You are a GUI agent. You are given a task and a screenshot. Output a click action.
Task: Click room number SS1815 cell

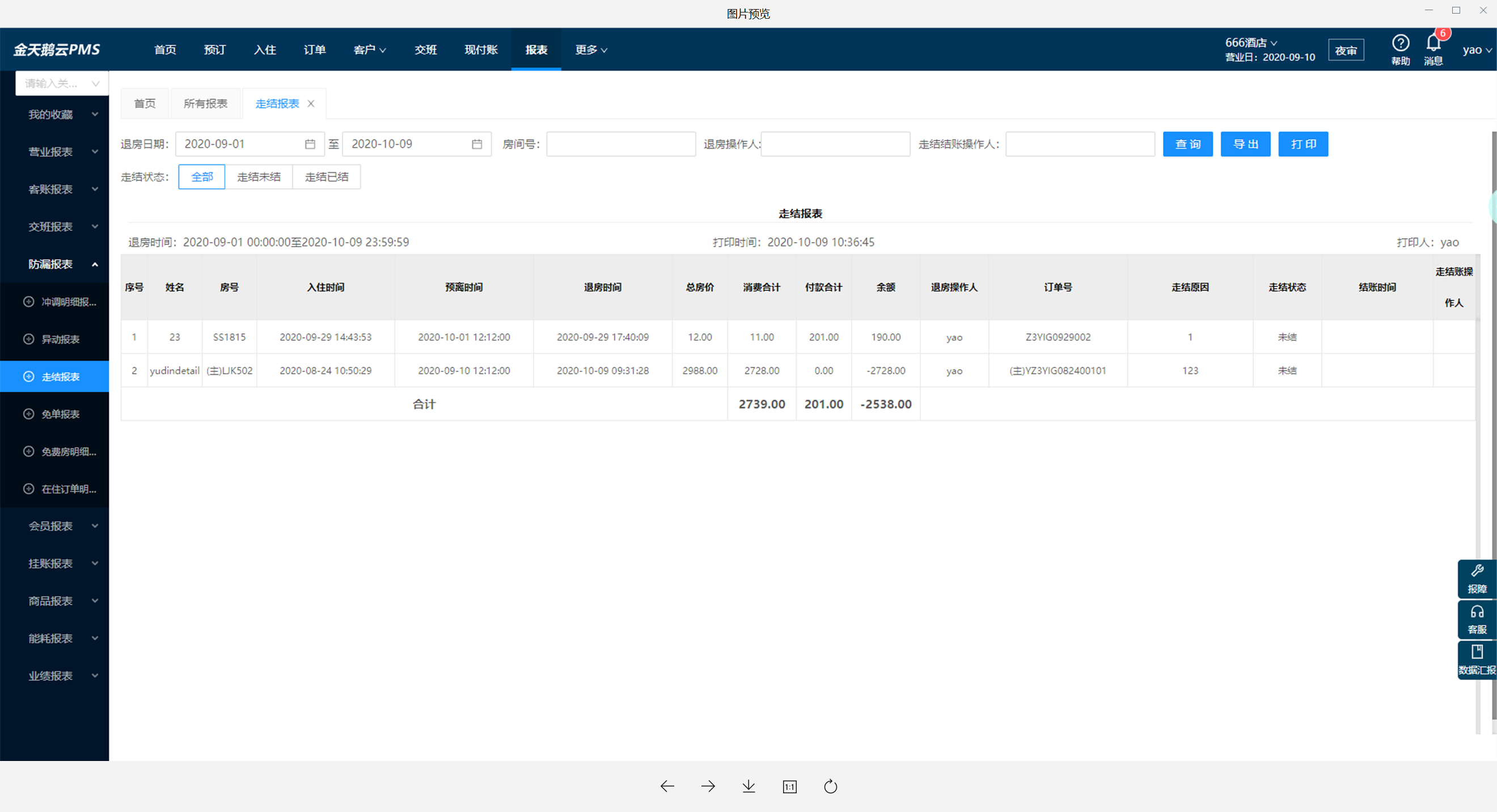229,337
